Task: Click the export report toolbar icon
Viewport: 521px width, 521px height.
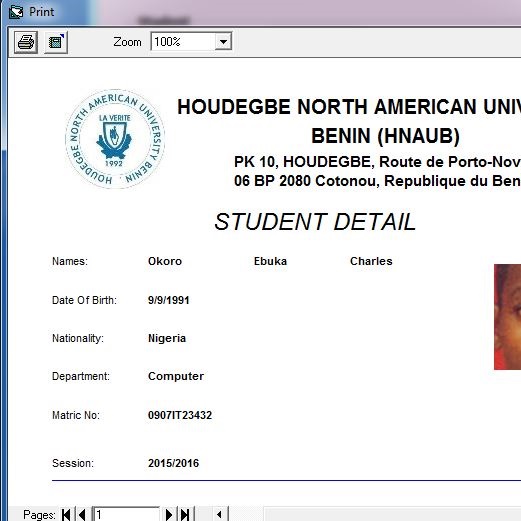Action: point(56,42)
